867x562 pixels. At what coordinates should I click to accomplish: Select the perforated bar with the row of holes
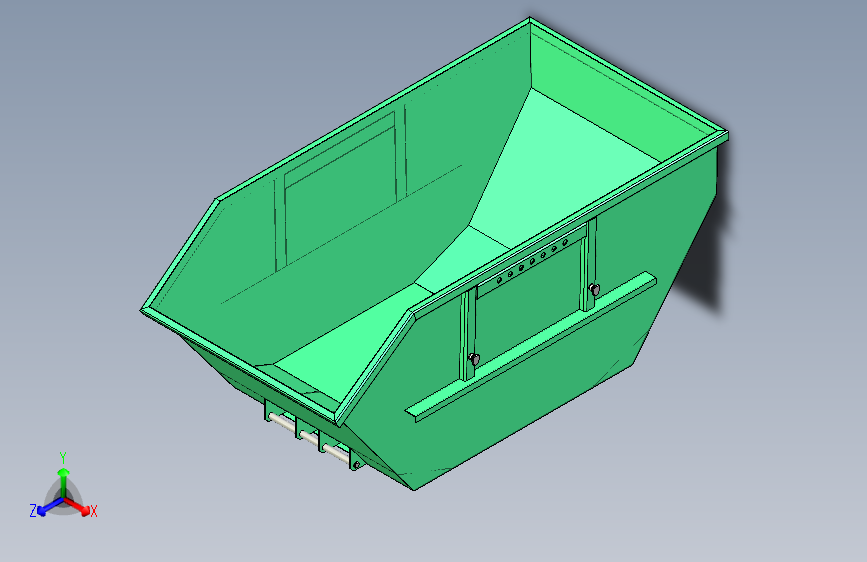(x=532, y=259)
